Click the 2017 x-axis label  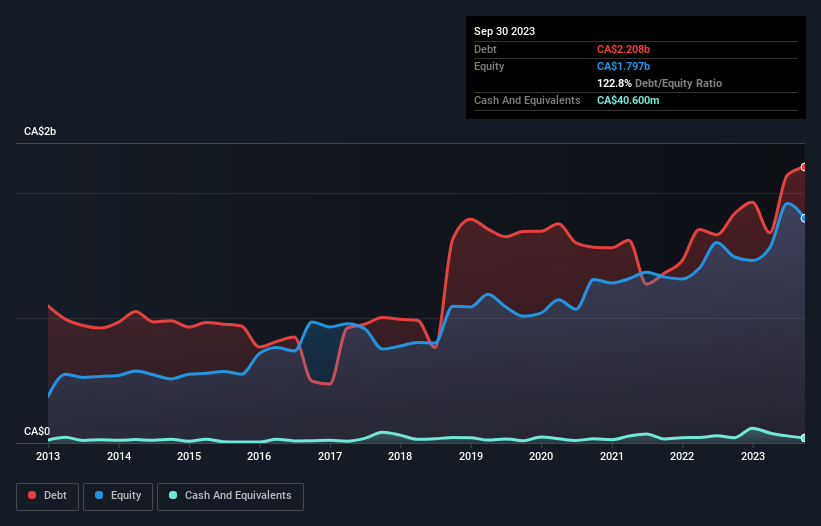click(330, 456)
